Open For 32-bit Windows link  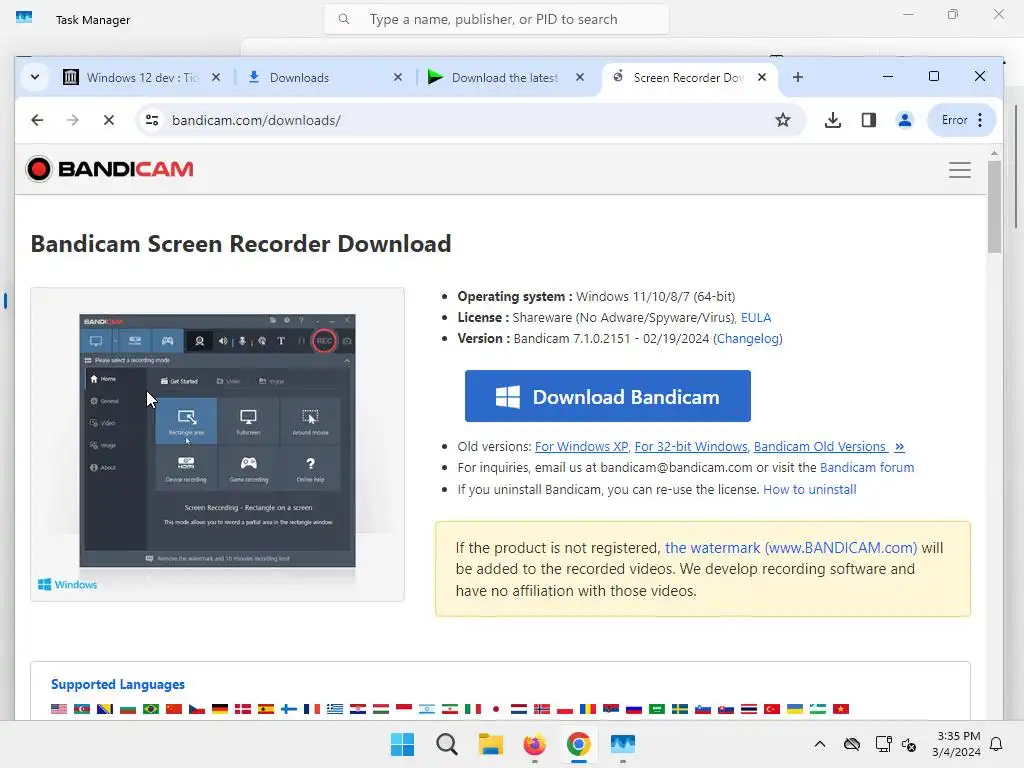tap(691, 447)
